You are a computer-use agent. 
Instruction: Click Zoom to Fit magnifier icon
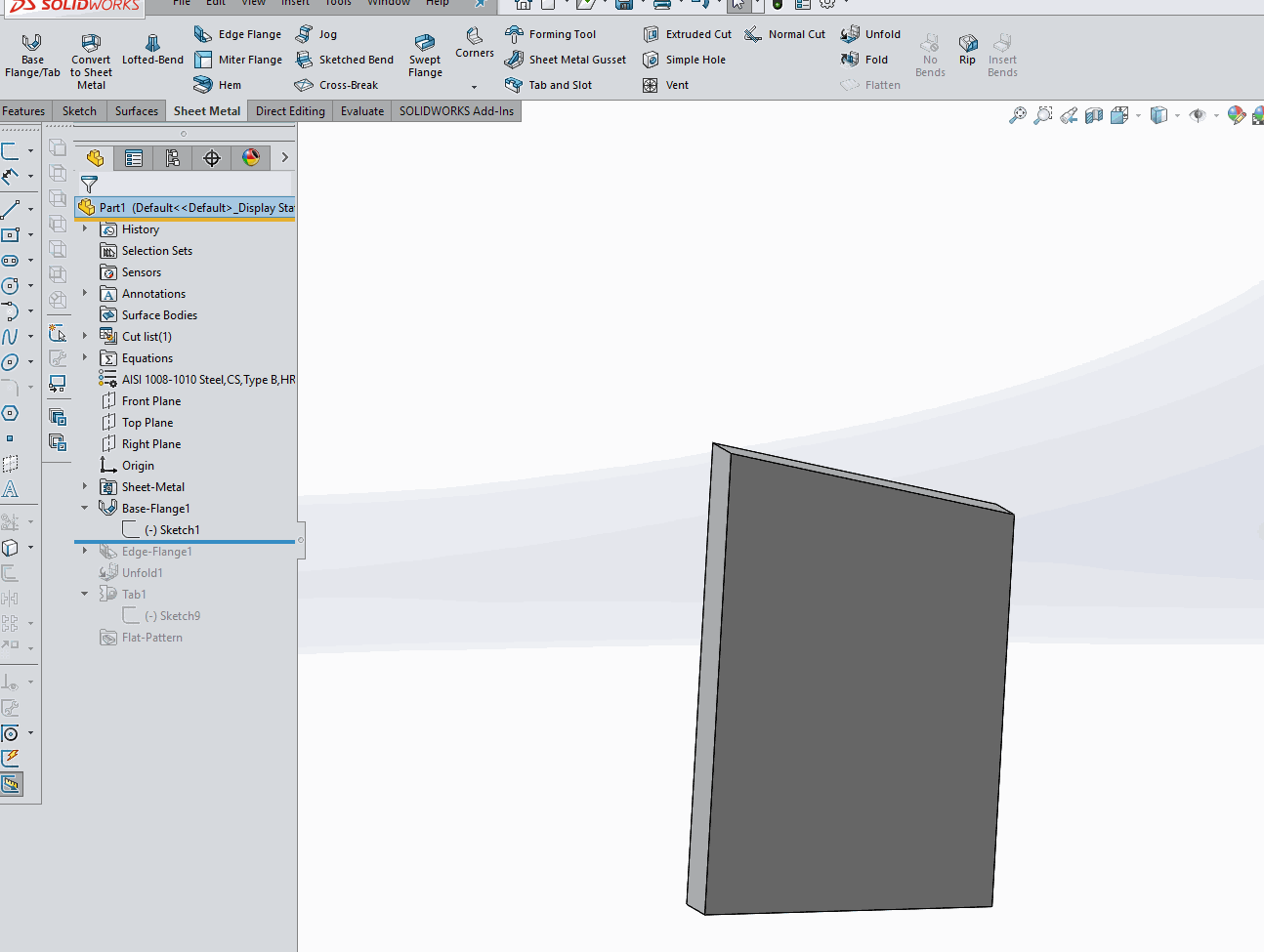1018,115
